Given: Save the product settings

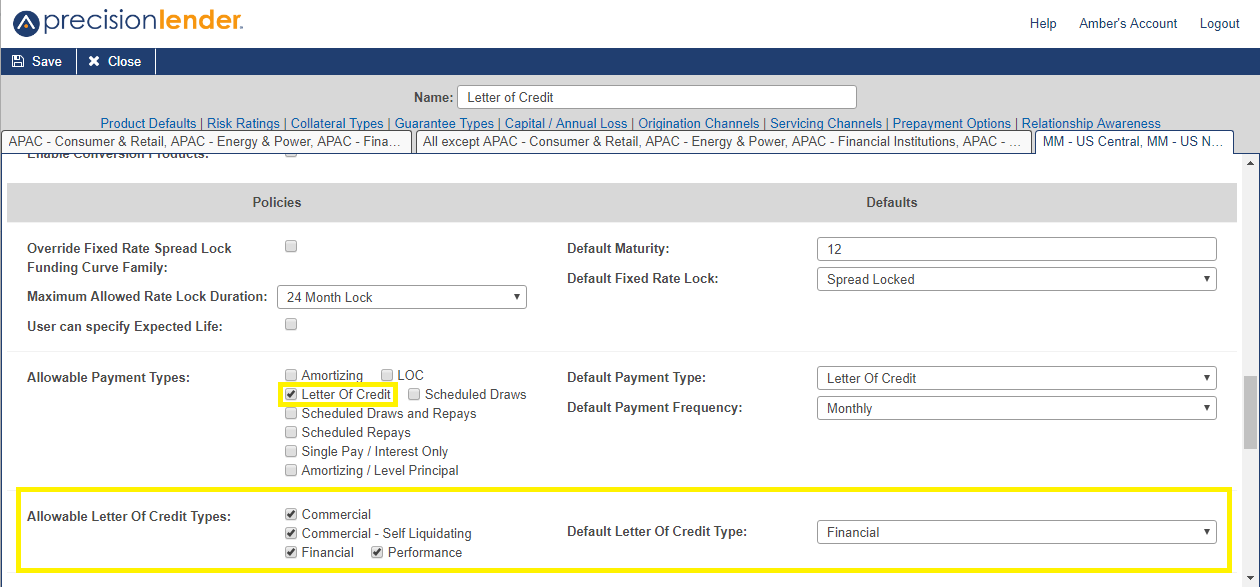Looking at the screenshot, I should click(37, 61).
